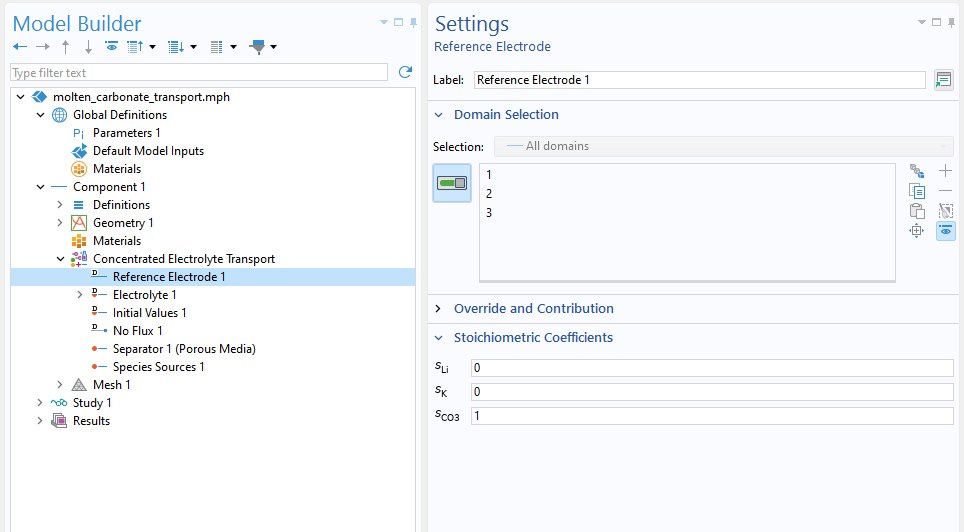Click the Paste Selection clipboard icon
Screen dimensions: 964x532
[x=917, y=211]
